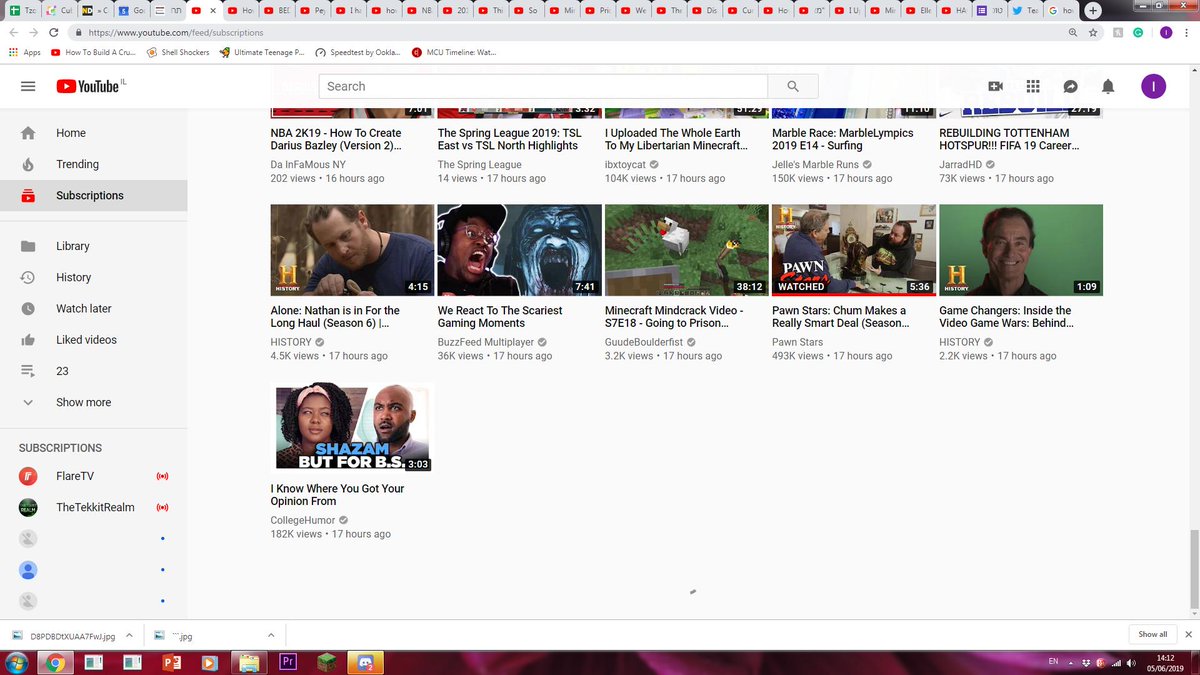
Task: Switch to the first tab labeled Tzc
Action: coord(23,10)
